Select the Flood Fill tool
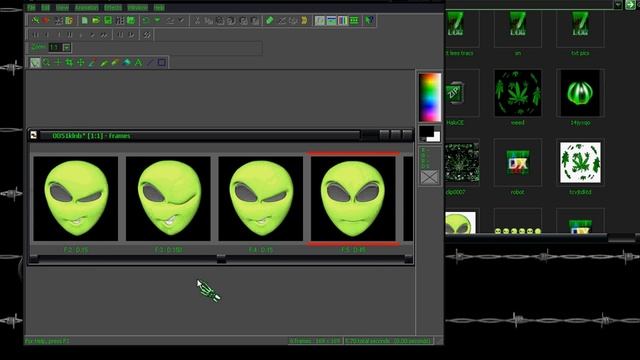Image resolution: width=640 pixels, height=360 pixels. (127, 62)
